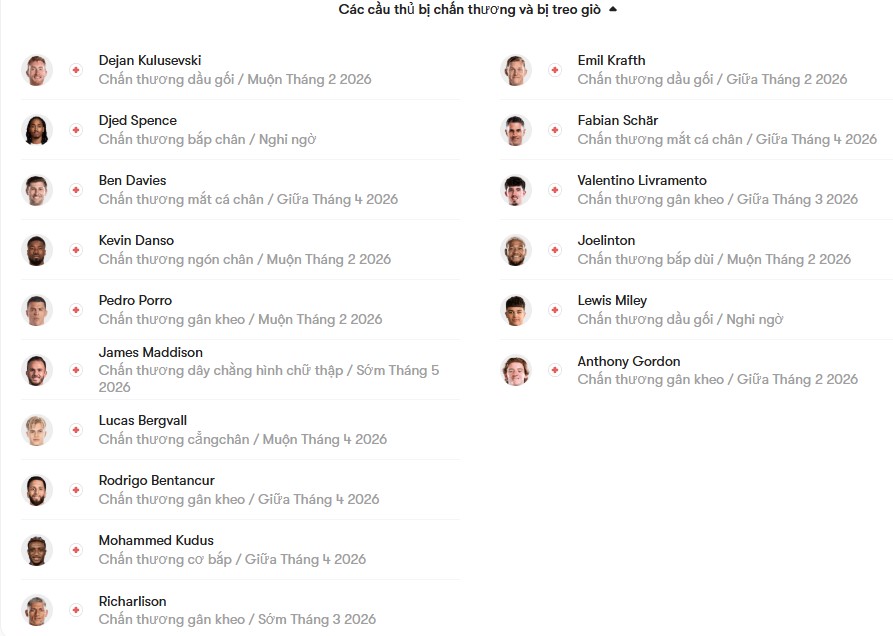Click the injury icon beside James Maddison

coord(76,370)
